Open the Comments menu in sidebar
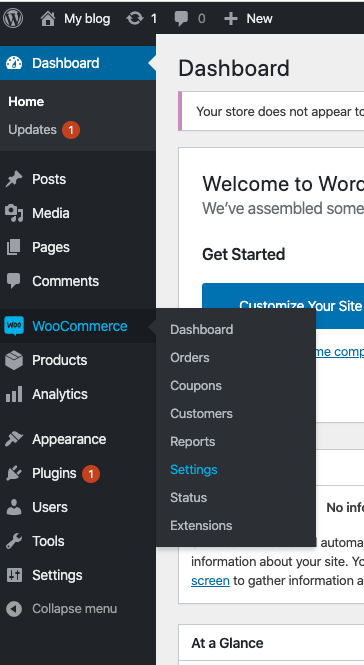Viewport: 364px width, 665px height. tap(65, 281)
